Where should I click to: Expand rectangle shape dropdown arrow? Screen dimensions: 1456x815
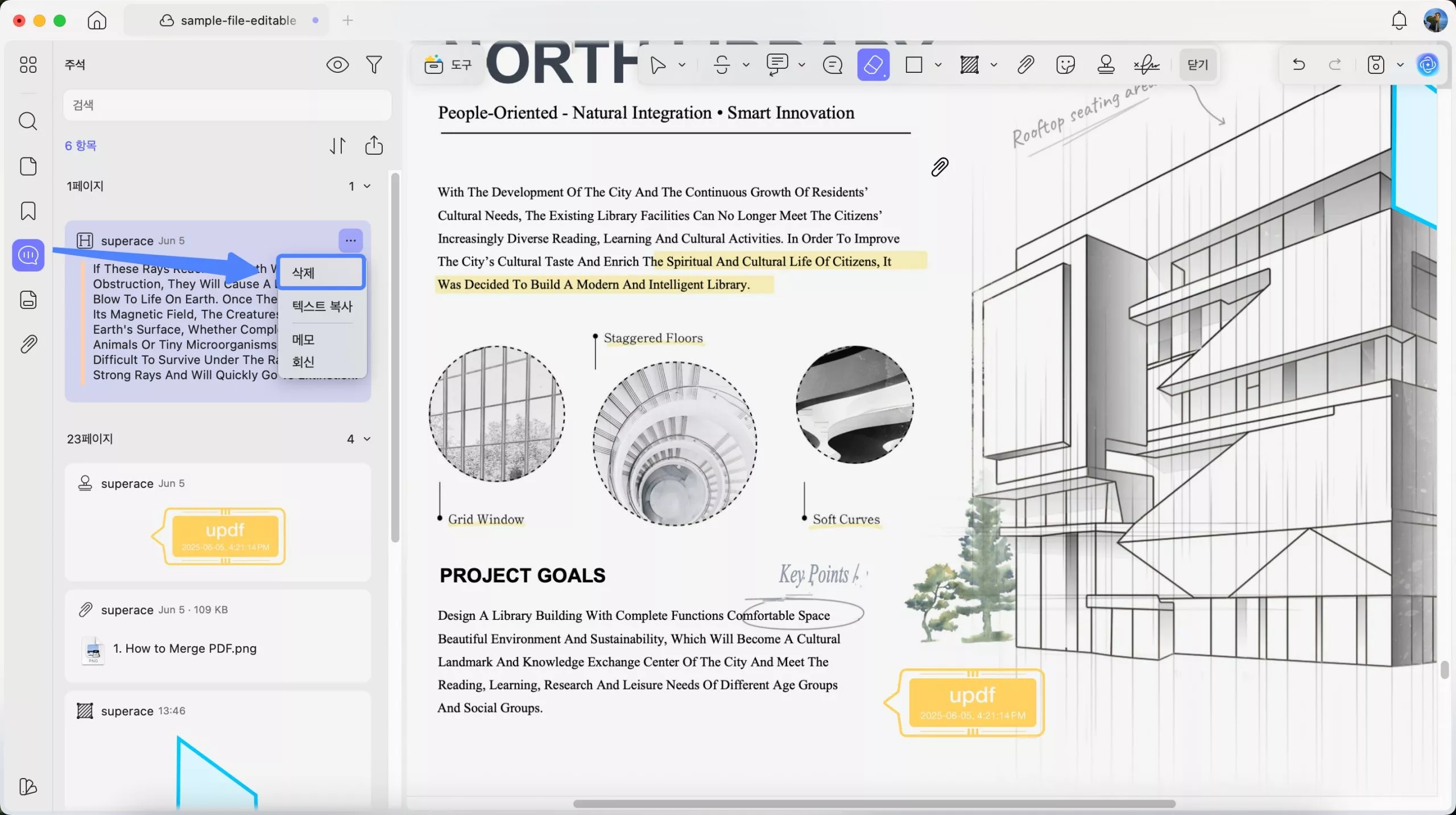(938, 65)
